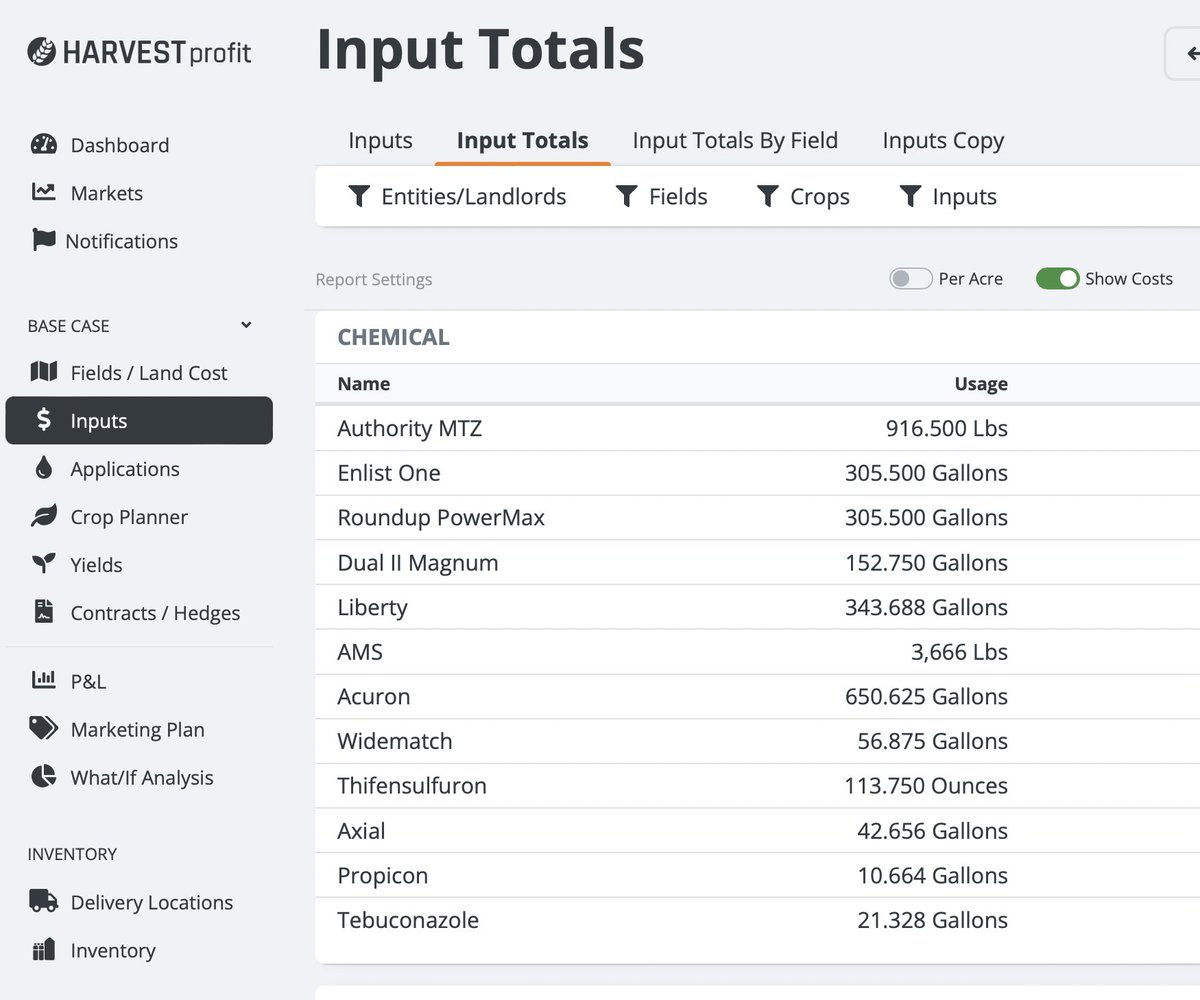Image resolution: width=1200 pixels, height=1000 pixels.
Task: Open the Fields filter
Action: pos(661,197)
